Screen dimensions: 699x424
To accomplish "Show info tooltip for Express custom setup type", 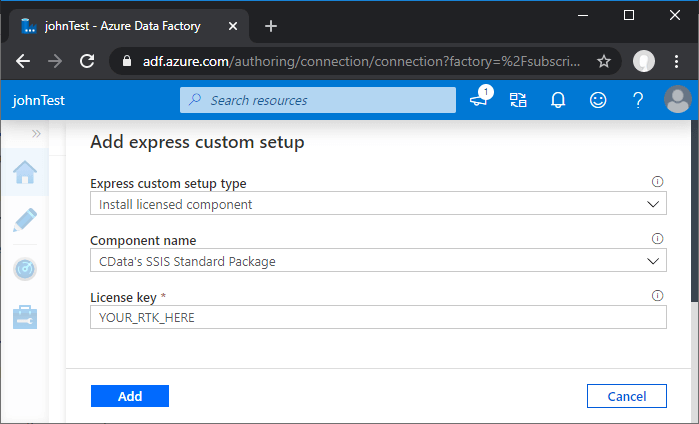I will point(658,182).
